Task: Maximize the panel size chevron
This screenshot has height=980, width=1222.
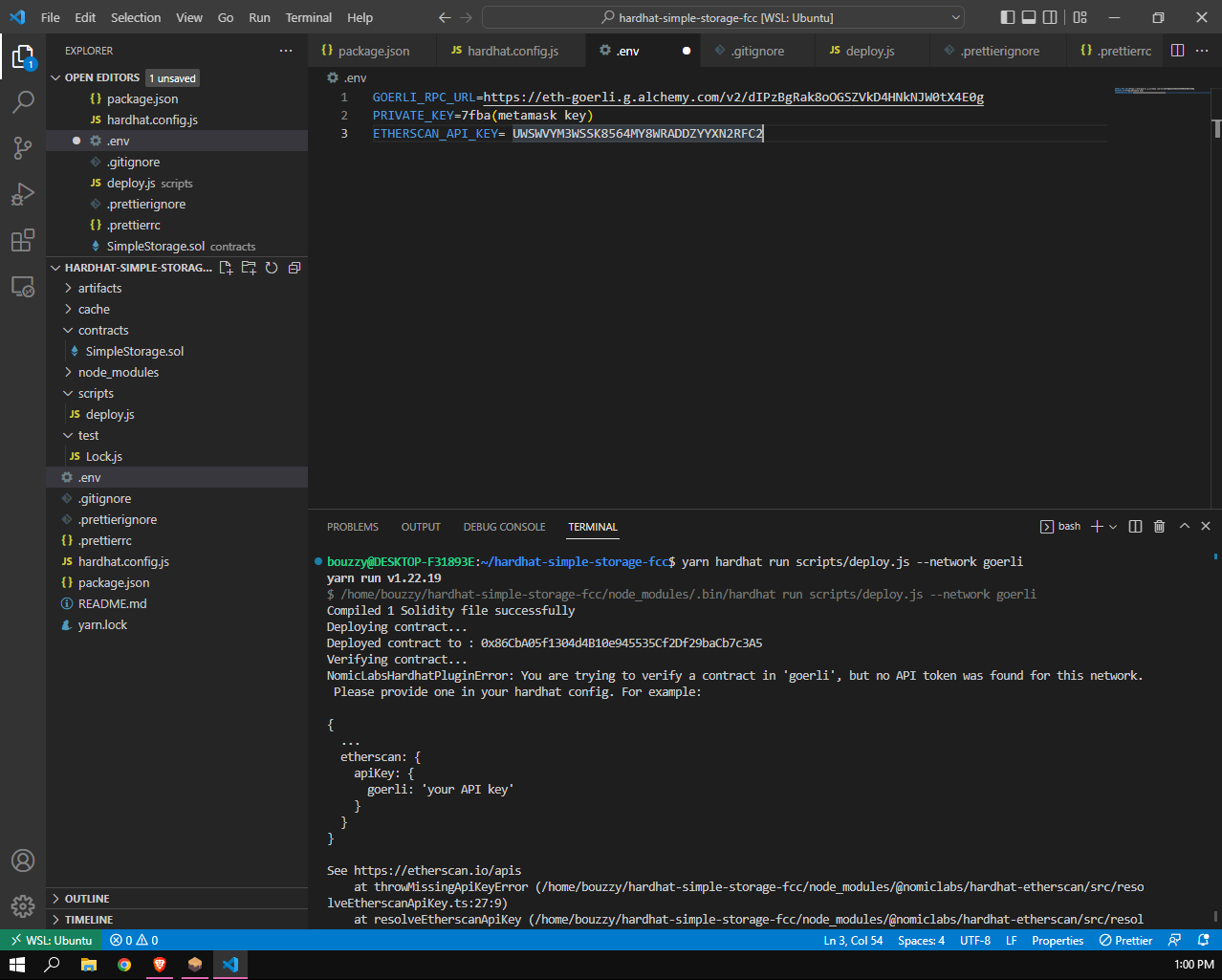Action: coord(1184,527)
